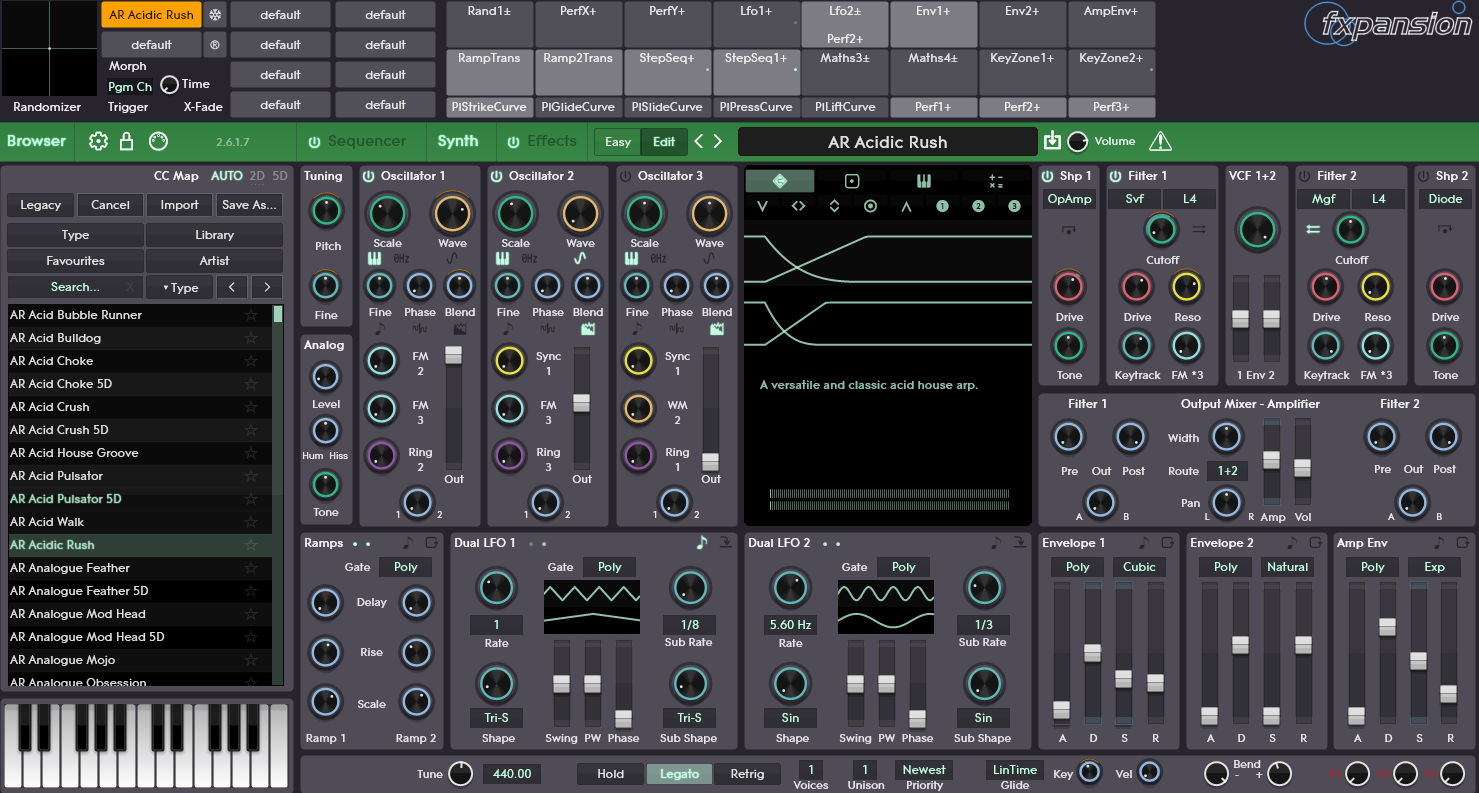The width and height of the screenshot is (1479, 793).
Task: Click the Hold button
Action: 610,774
